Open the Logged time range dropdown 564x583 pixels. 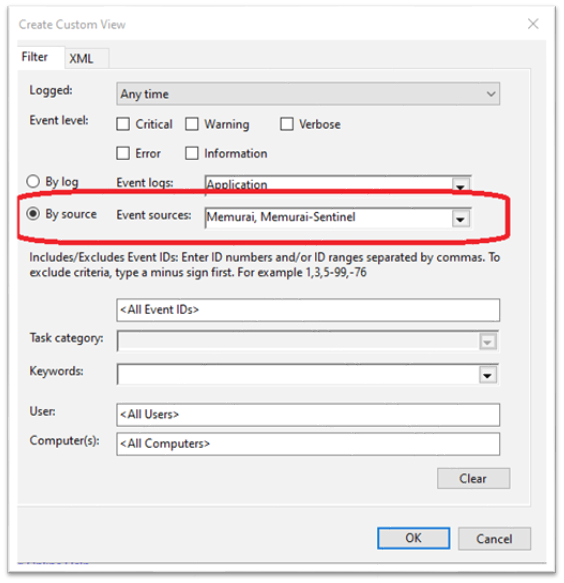pyautogui.click(x=308, y=94)
